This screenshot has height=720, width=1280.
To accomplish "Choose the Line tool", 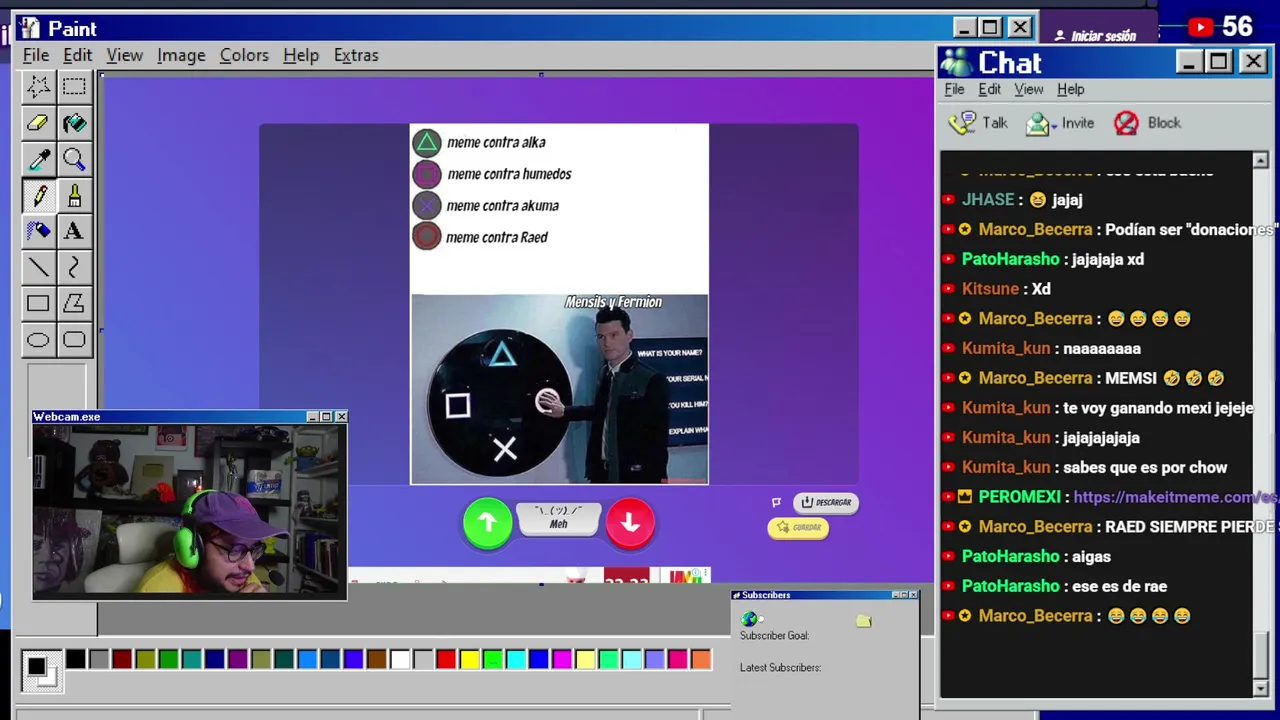I will point(38,267).
